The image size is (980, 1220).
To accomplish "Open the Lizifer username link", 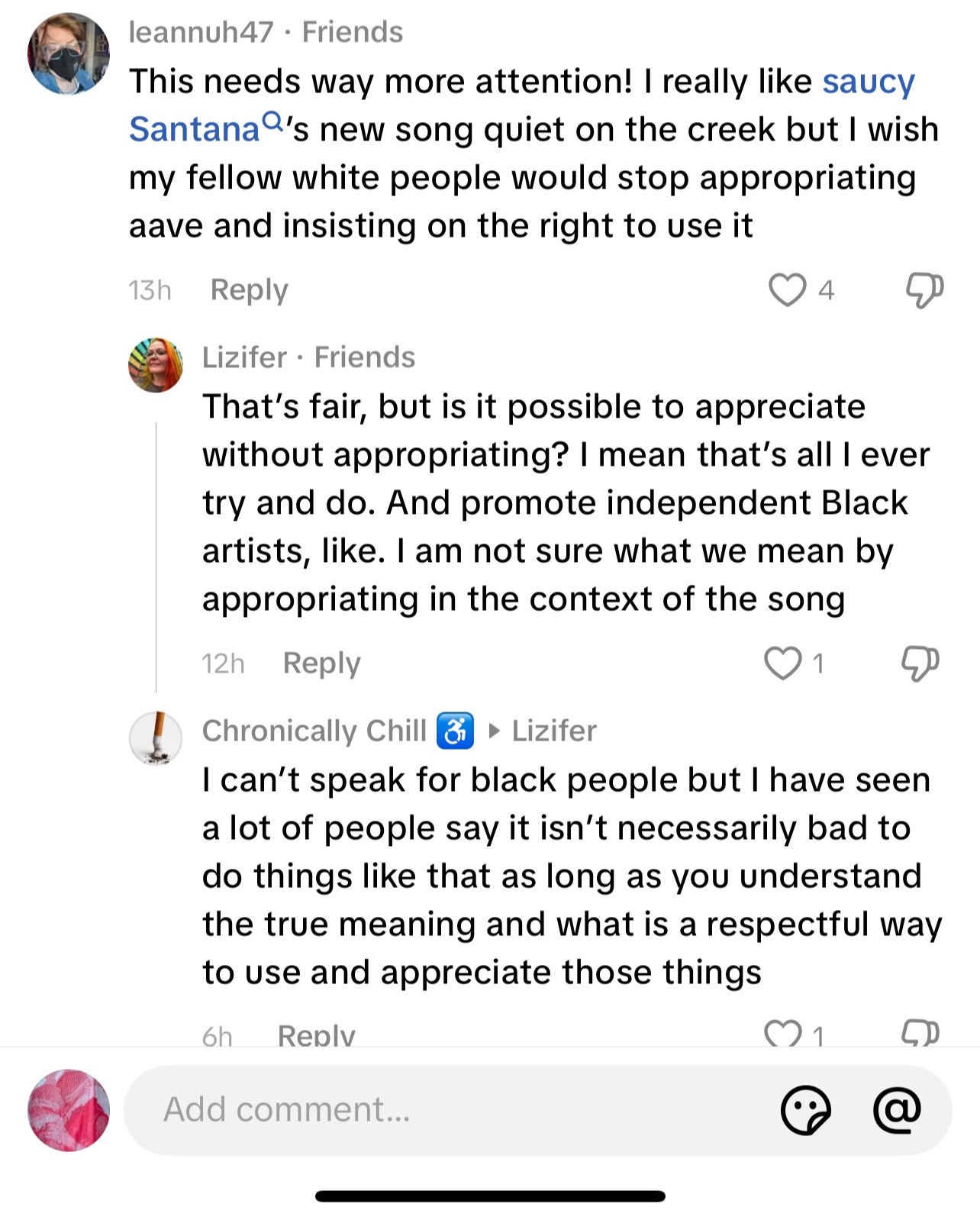I will pos(244,357).
